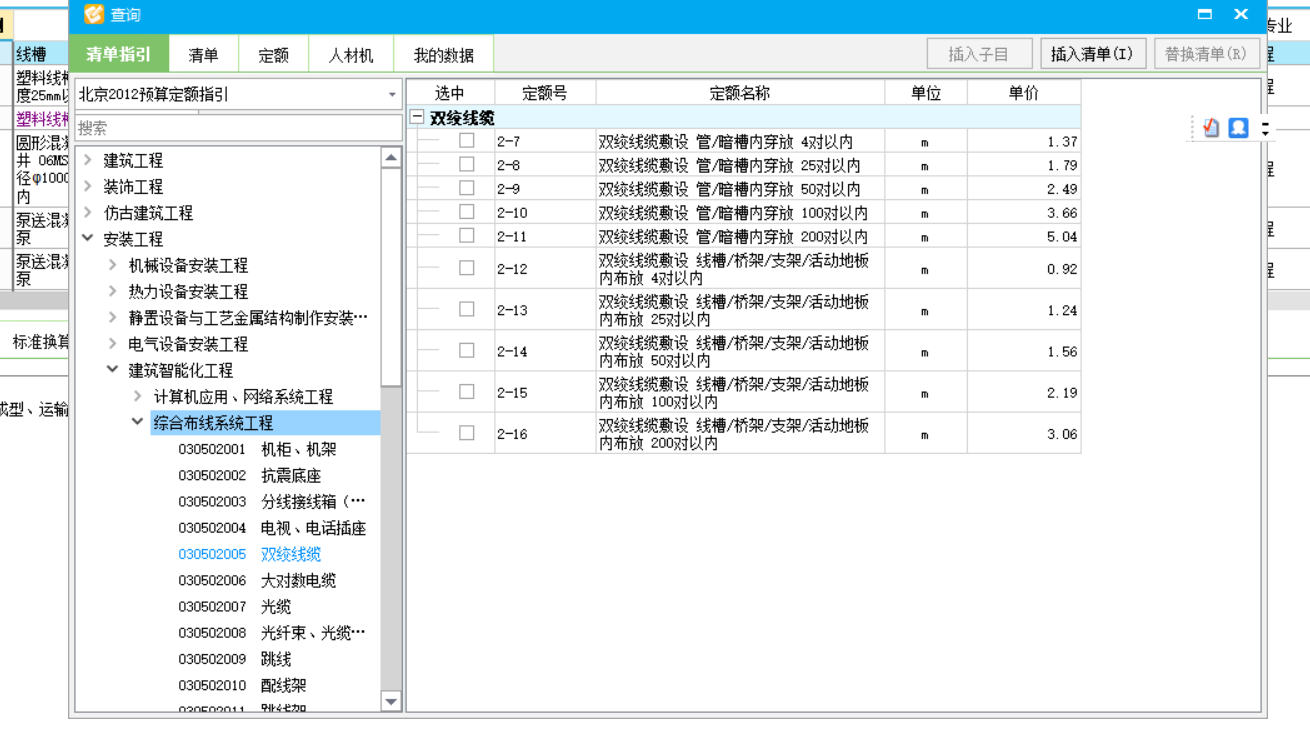Image resolution: width=1310 pixels, height=756 pixels.
Task: Tick the checkbox for quota 2-14
Action: (x=467, y=350)
